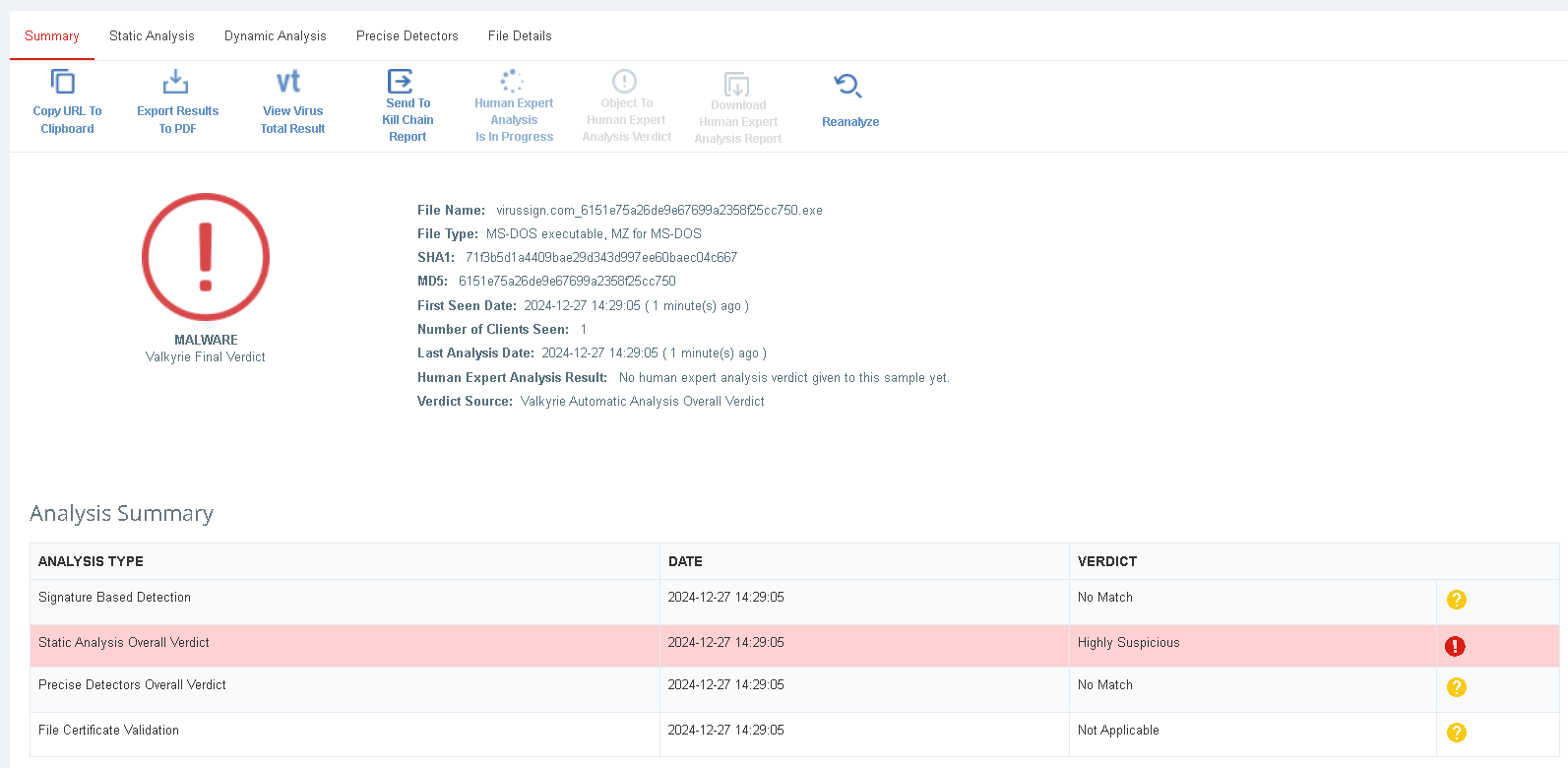Viewport: 1568px width, 768px height.
Task: Click the Send To Kill Chain Report icon
Action: [401, 81]
